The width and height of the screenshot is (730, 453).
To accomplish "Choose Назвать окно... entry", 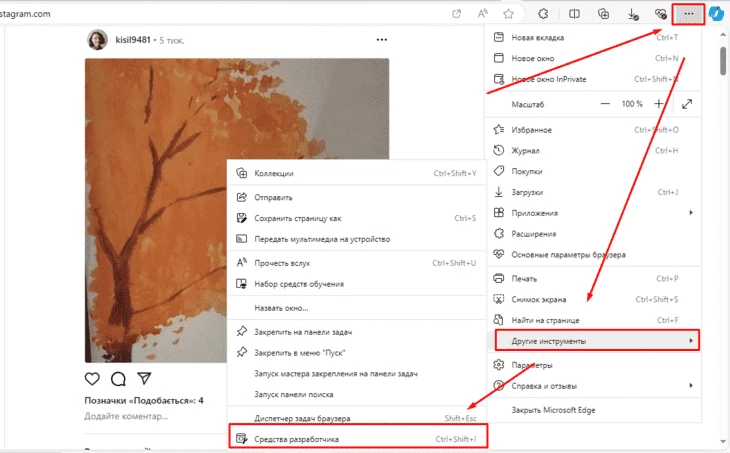I will click(x=357, y=308).
